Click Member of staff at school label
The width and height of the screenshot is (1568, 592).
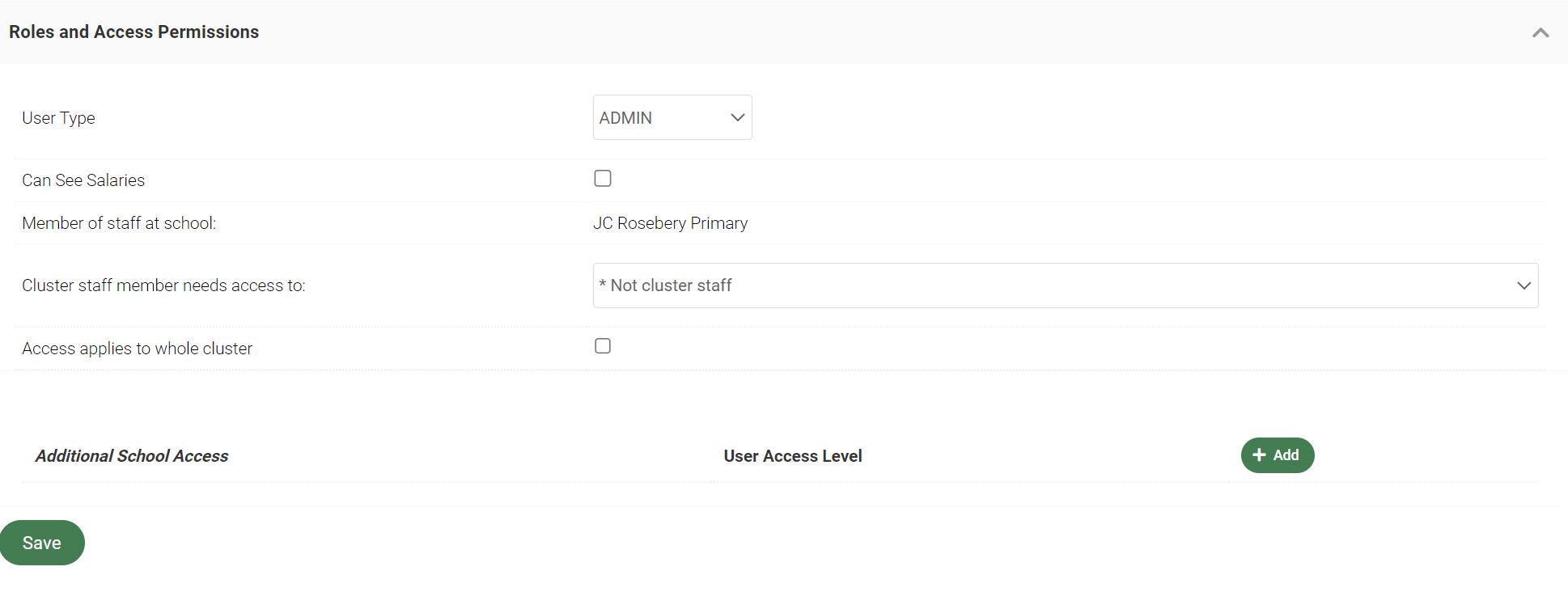click(x=119, y=223)
